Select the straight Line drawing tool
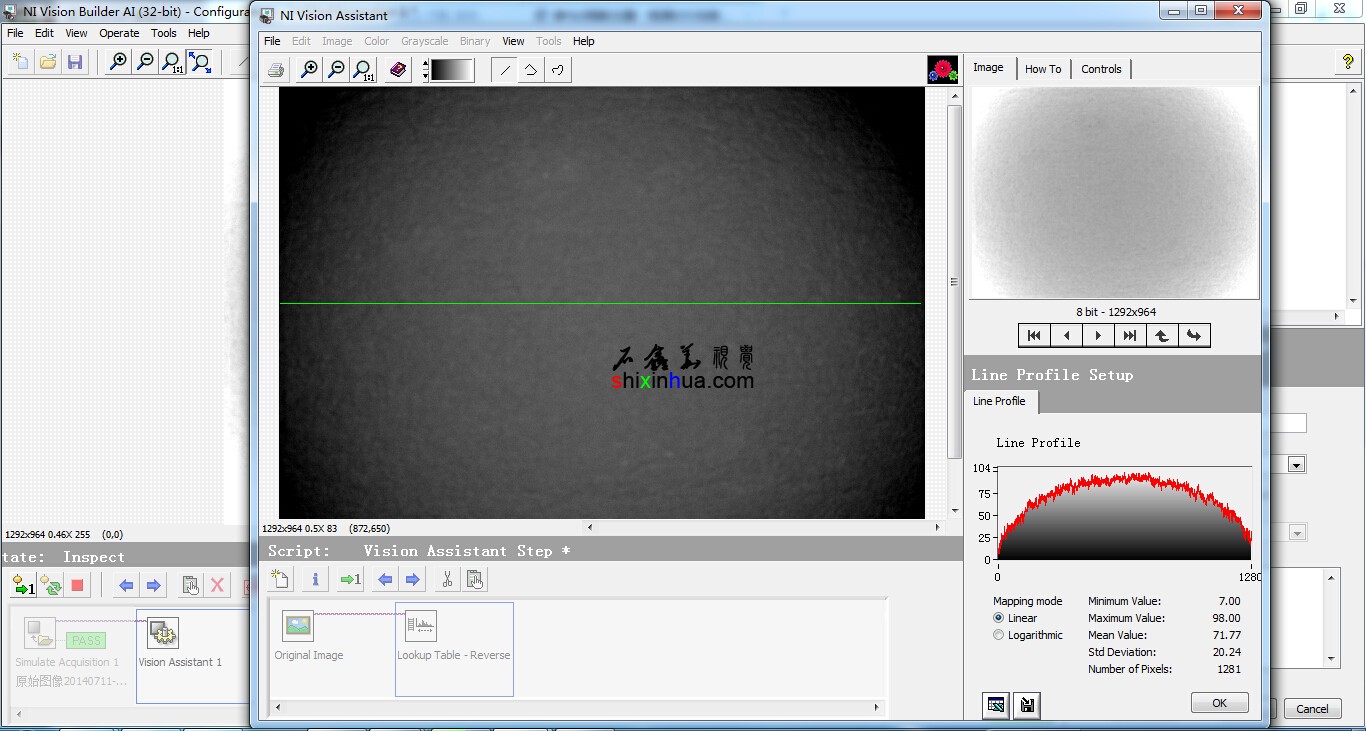1366x731 pixels. pyautogui.click(x=505, y=70)
